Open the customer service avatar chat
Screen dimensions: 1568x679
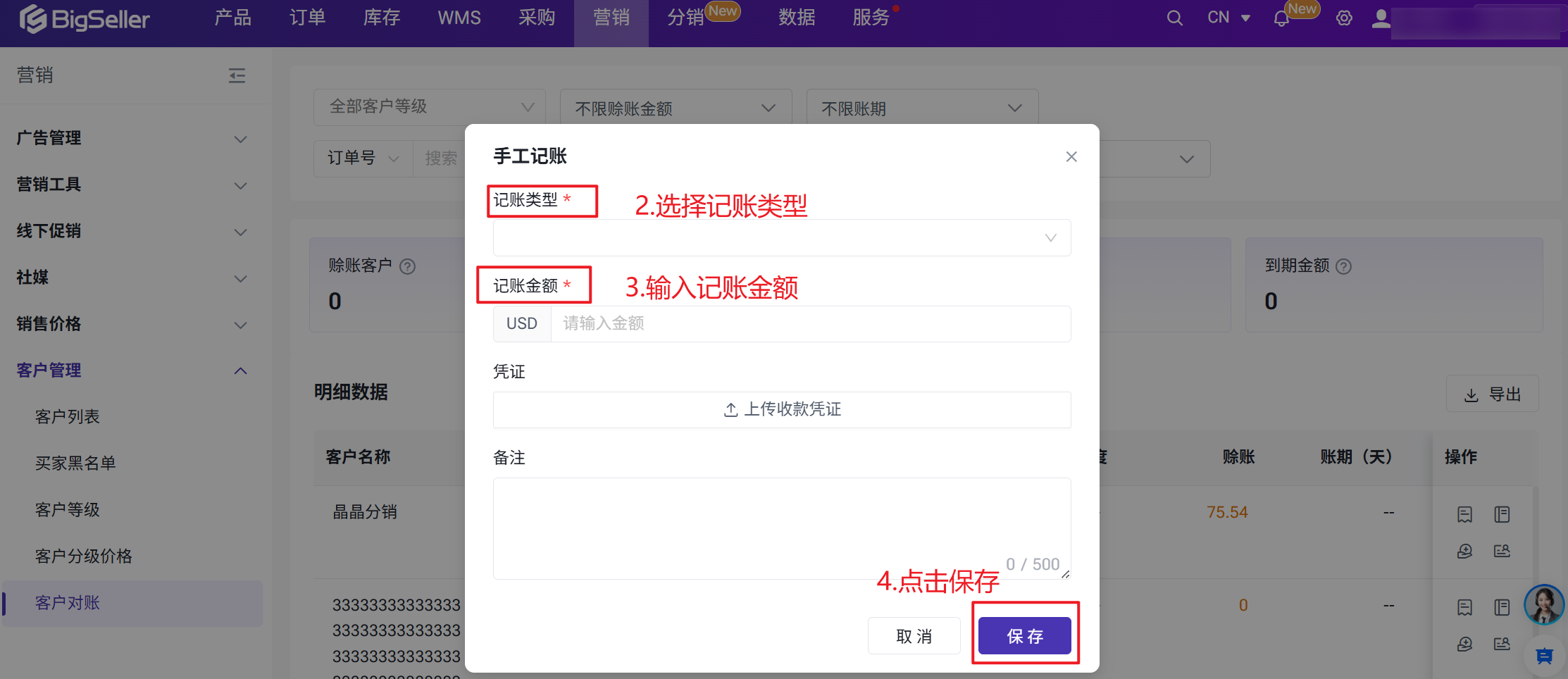tap(1544, 604)
